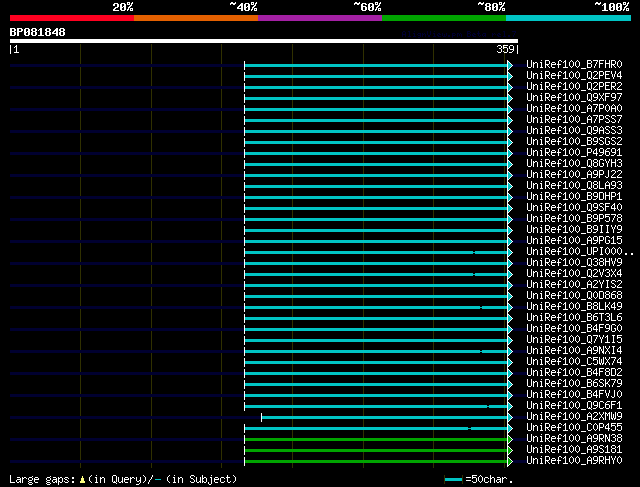Select the truncated UniRef100_UPI000.. label
The height and width of the screenshot is (487, 640).
point(580,252)
